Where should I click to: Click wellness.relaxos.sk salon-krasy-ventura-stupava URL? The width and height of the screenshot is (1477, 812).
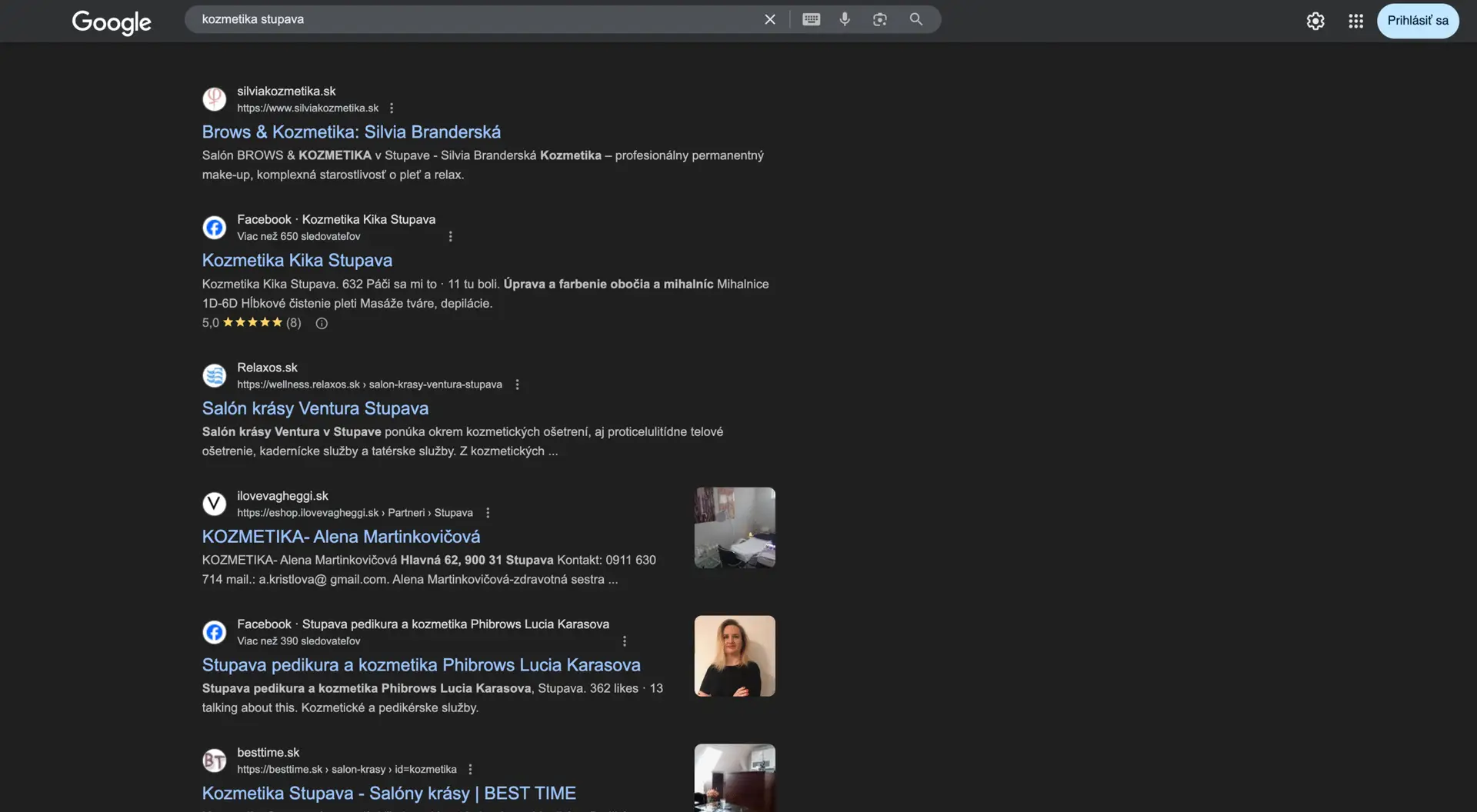[x=369, y=384]
